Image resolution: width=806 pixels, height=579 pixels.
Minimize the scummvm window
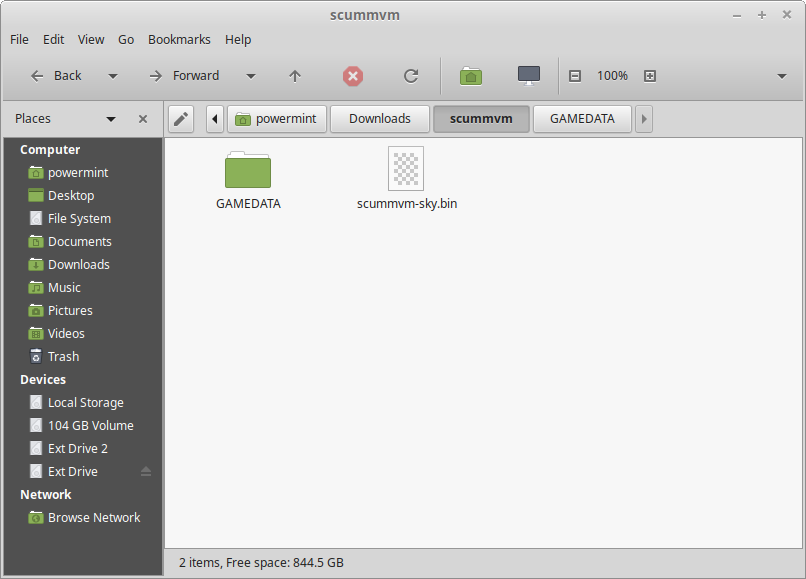pyautogui.click(x=737, y=15)
